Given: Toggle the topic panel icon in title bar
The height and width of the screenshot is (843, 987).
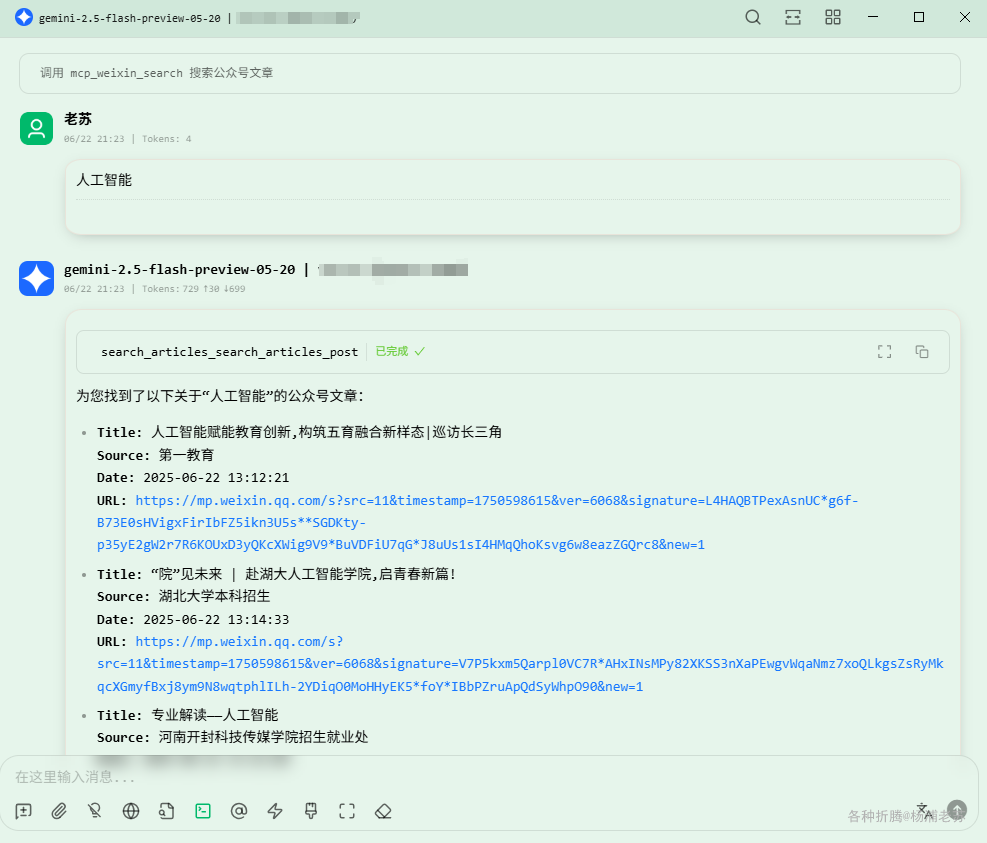Looking at the screenshot, I should point(793,17).
